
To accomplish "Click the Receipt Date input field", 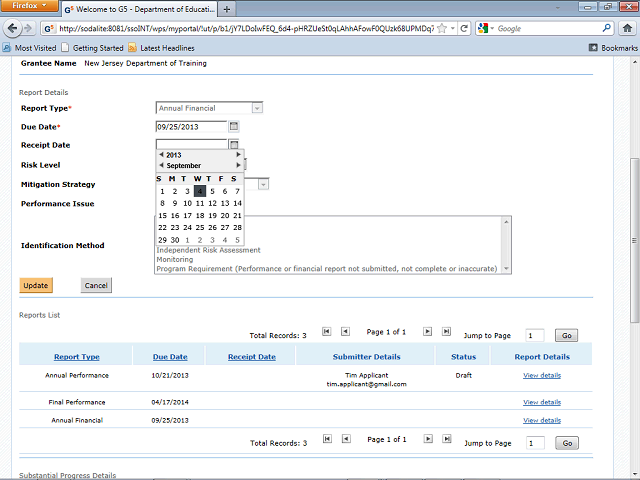I will (x=191, y=146).
